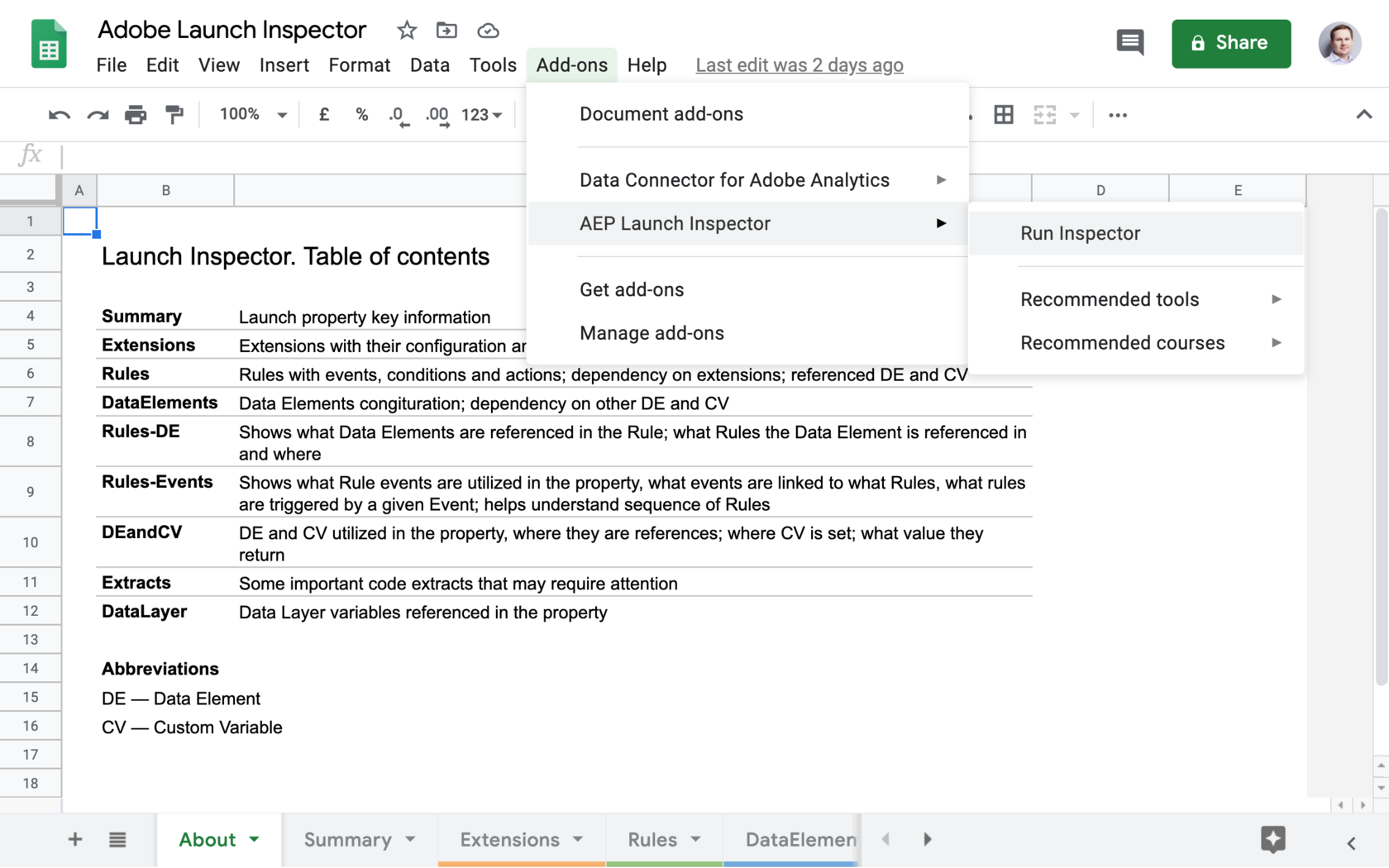
Task: Collapse the toolbar with the chevron
Action: 1363,115
